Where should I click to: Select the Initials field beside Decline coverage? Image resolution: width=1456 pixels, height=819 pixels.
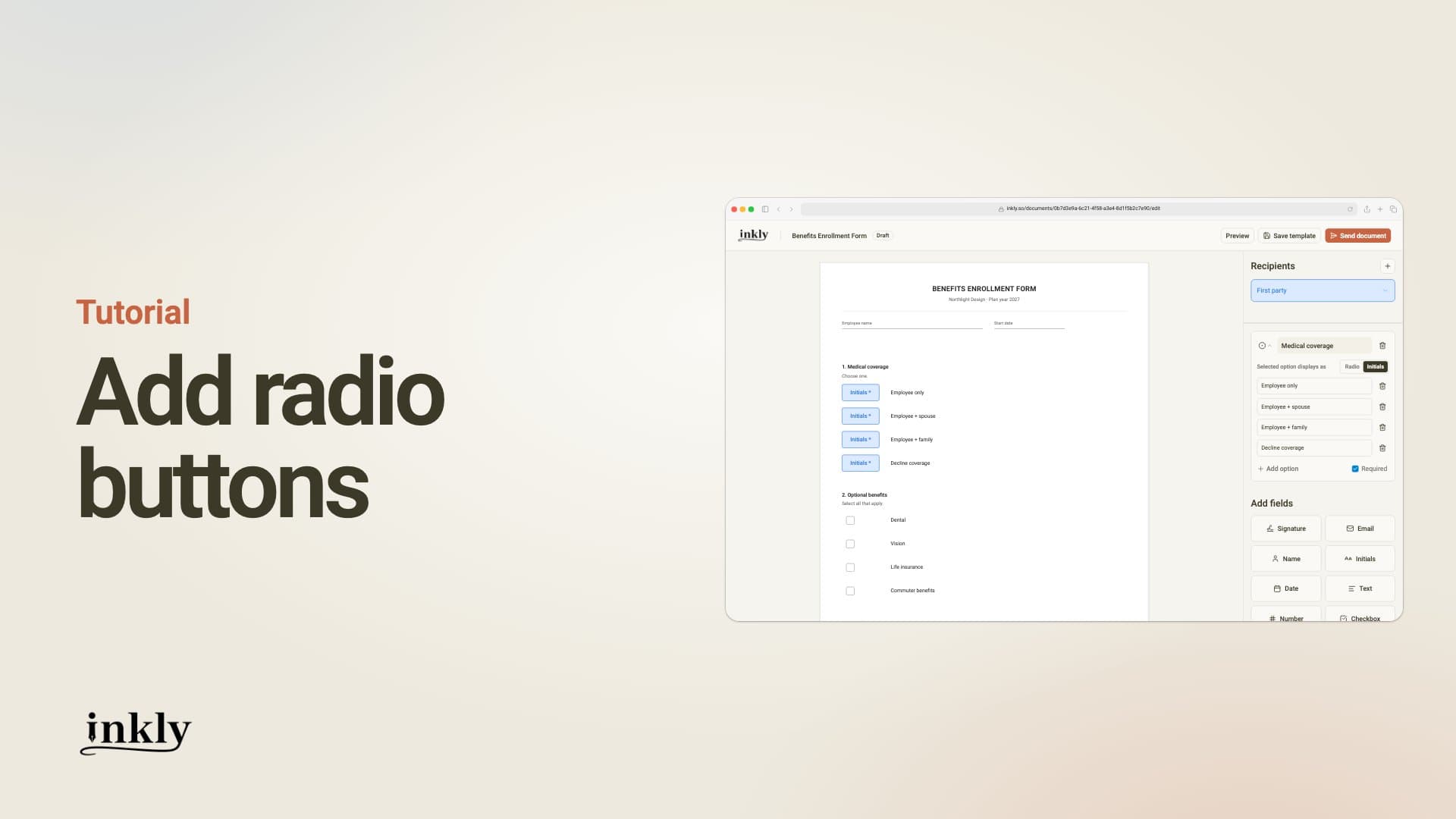pos(861,463)
